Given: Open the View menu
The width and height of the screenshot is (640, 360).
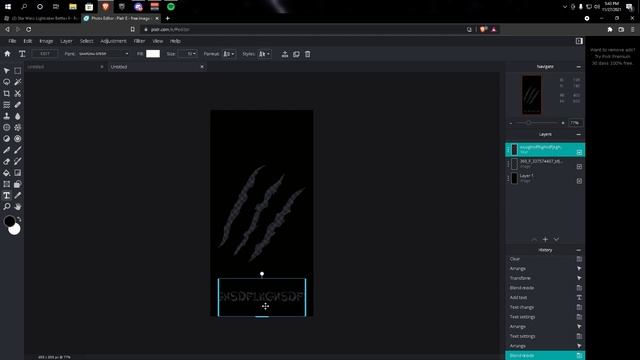Looking at the screenshot, I should (x=158, y=41).
